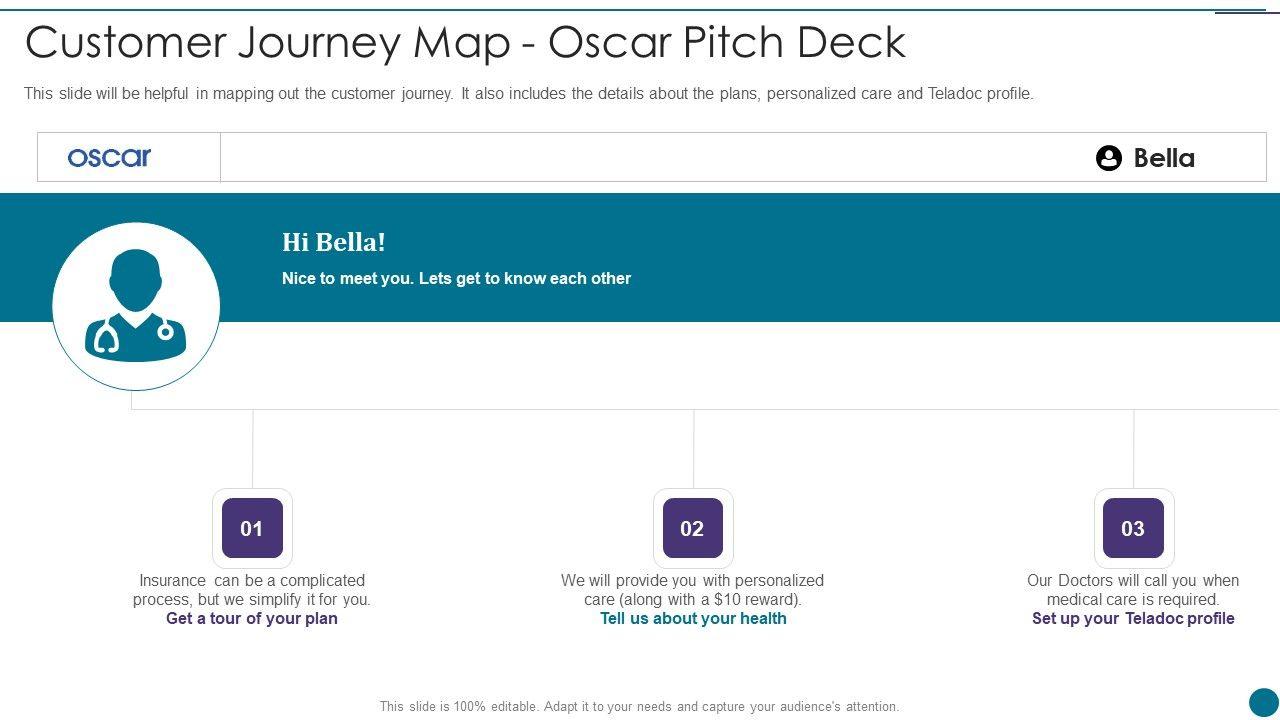Select the step 03 number badge
Screen dimensions: 1280x720
click(x=1133, y=528)
